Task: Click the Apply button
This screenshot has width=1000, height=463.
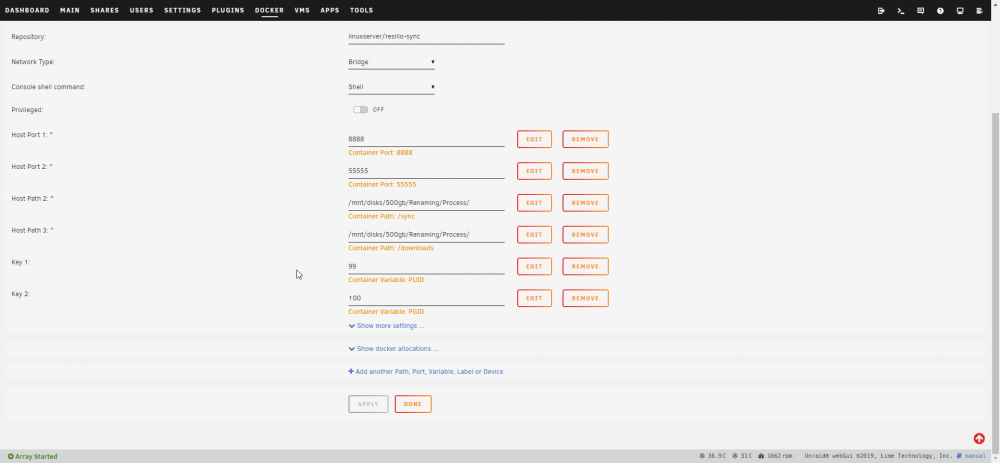Action: 368,404
